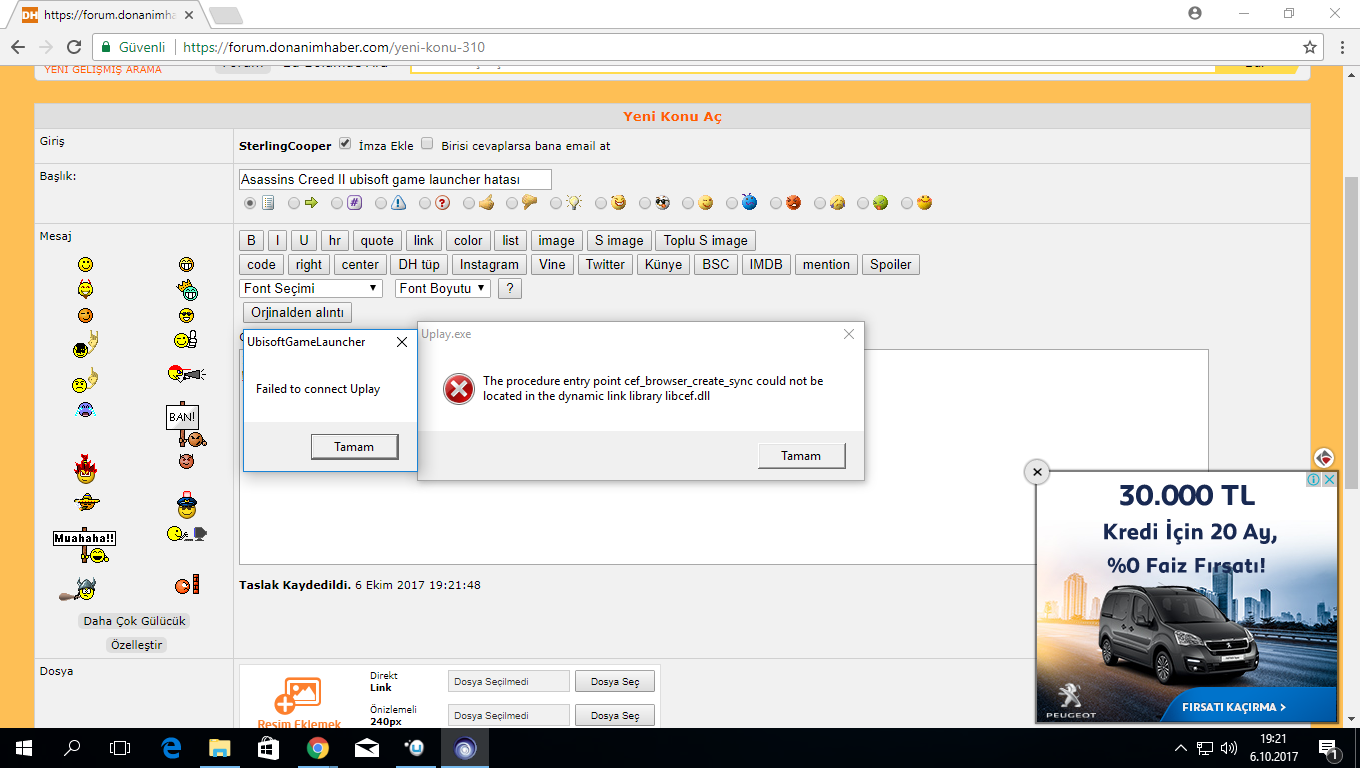The image size is (1360, 768).
Task: Insert the viking with club emoticon
Action: (x=78, y=589)
